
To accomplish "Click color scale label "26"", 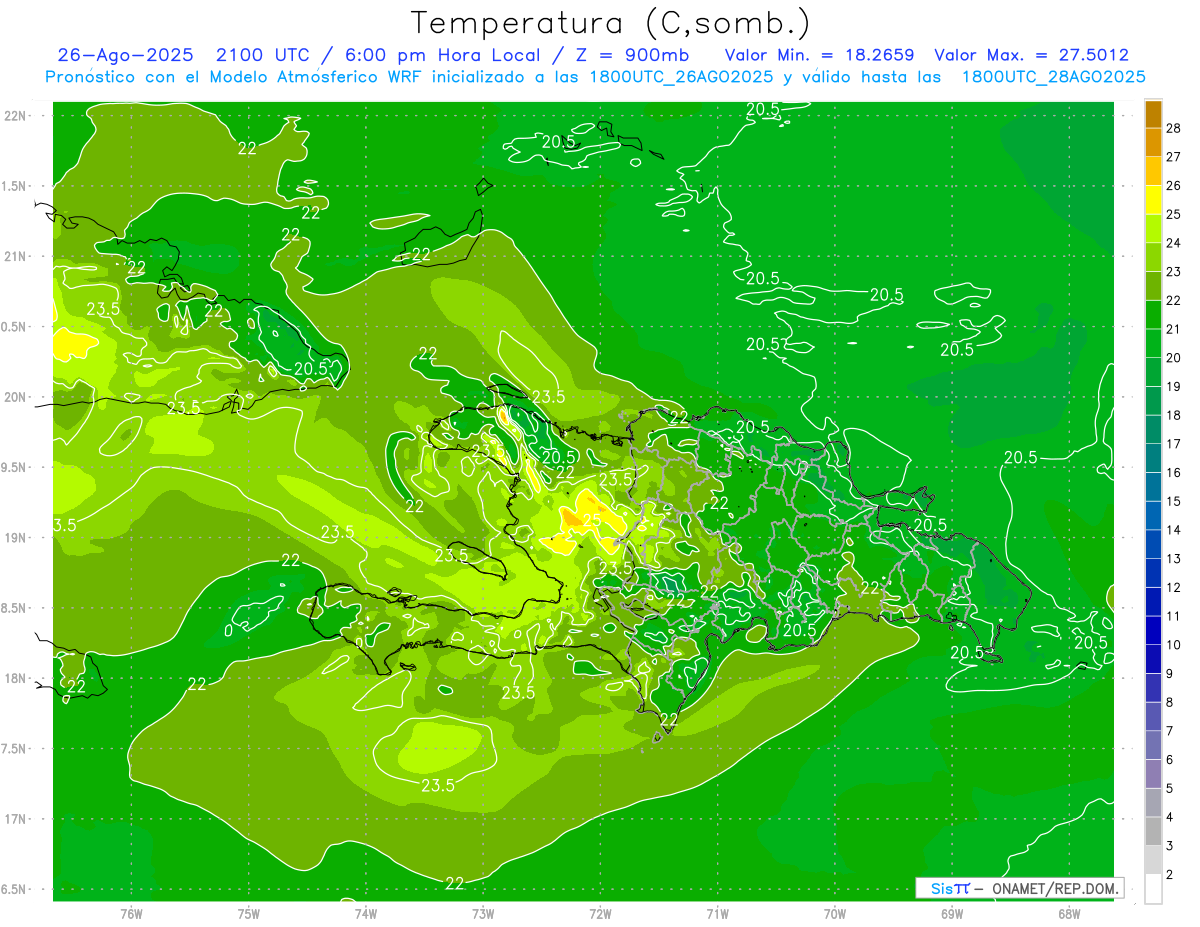I will coord(1174,186).
